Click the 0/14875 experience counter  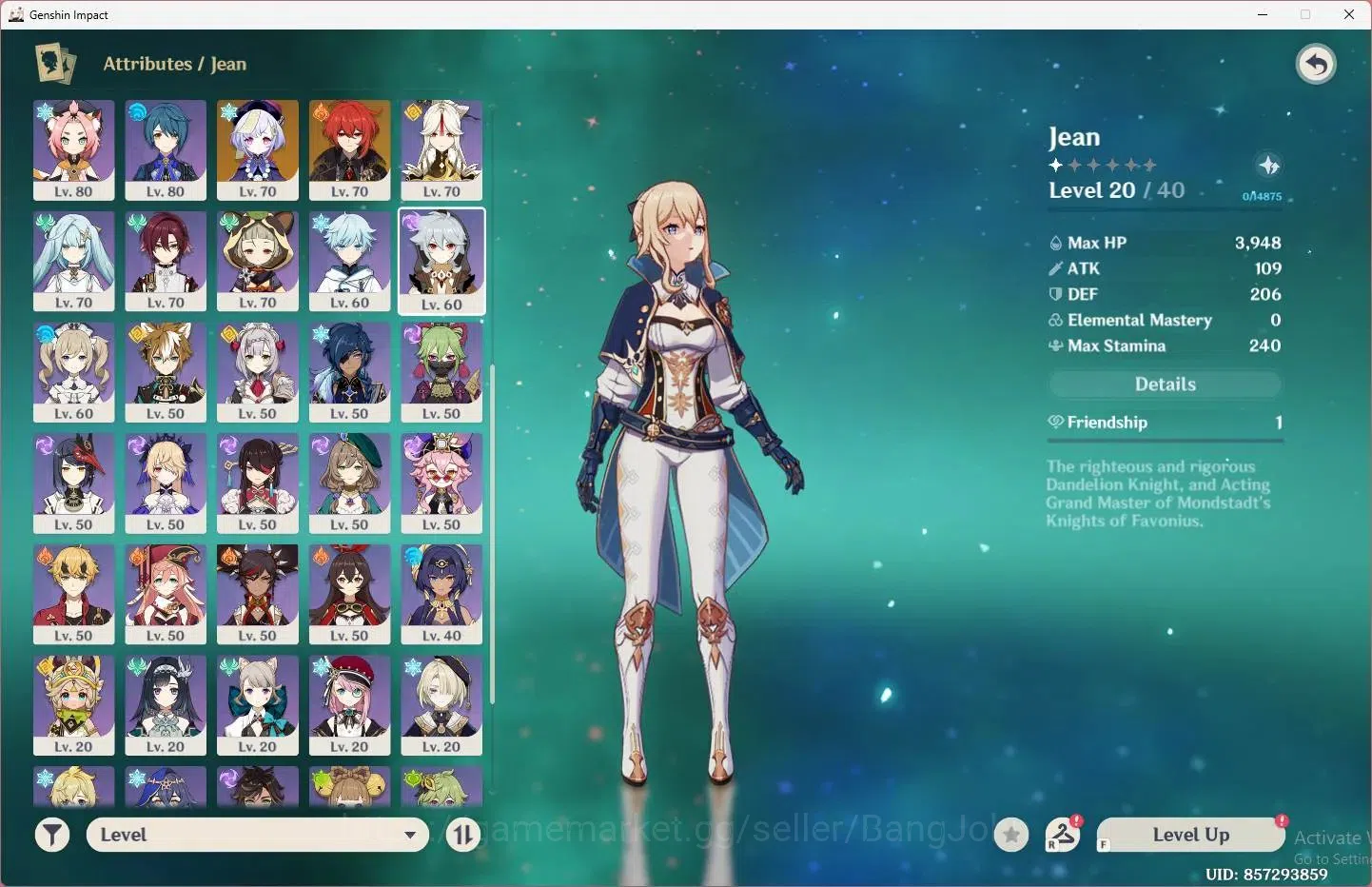1262,196
